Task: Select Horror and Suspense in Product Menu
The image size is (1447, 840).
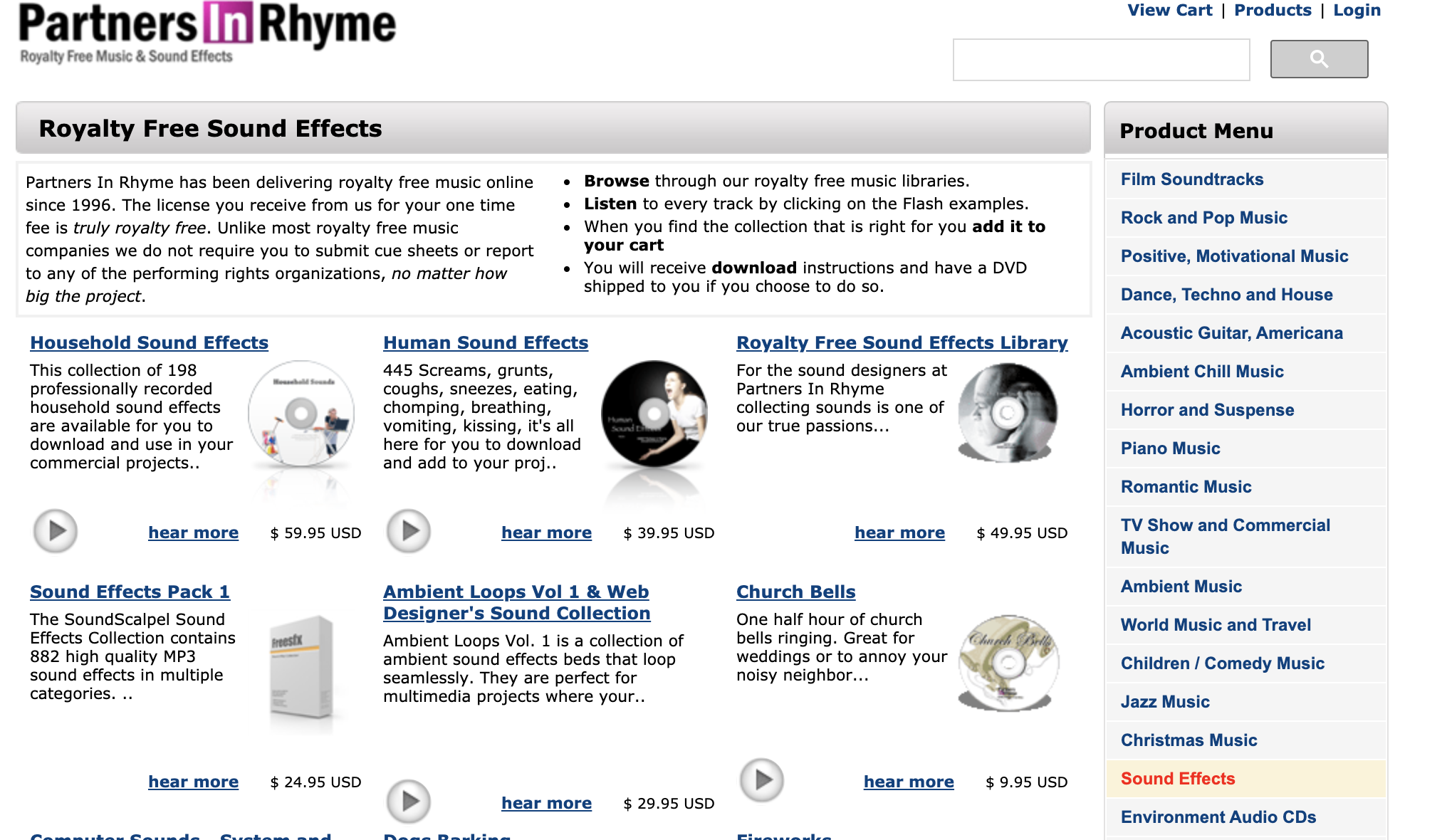Action: 1207,410
